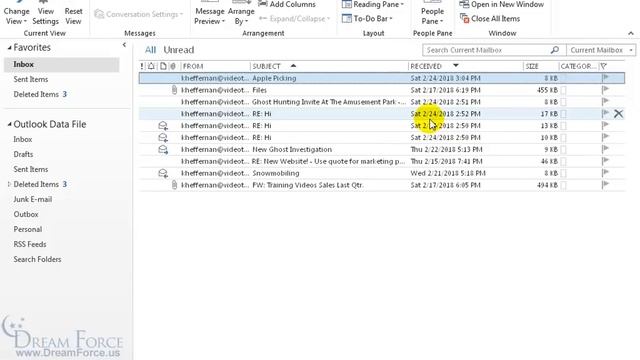This screenshot has height=360, width=640.
Task: Sort by Icon column header
Action: pos(163,66)
